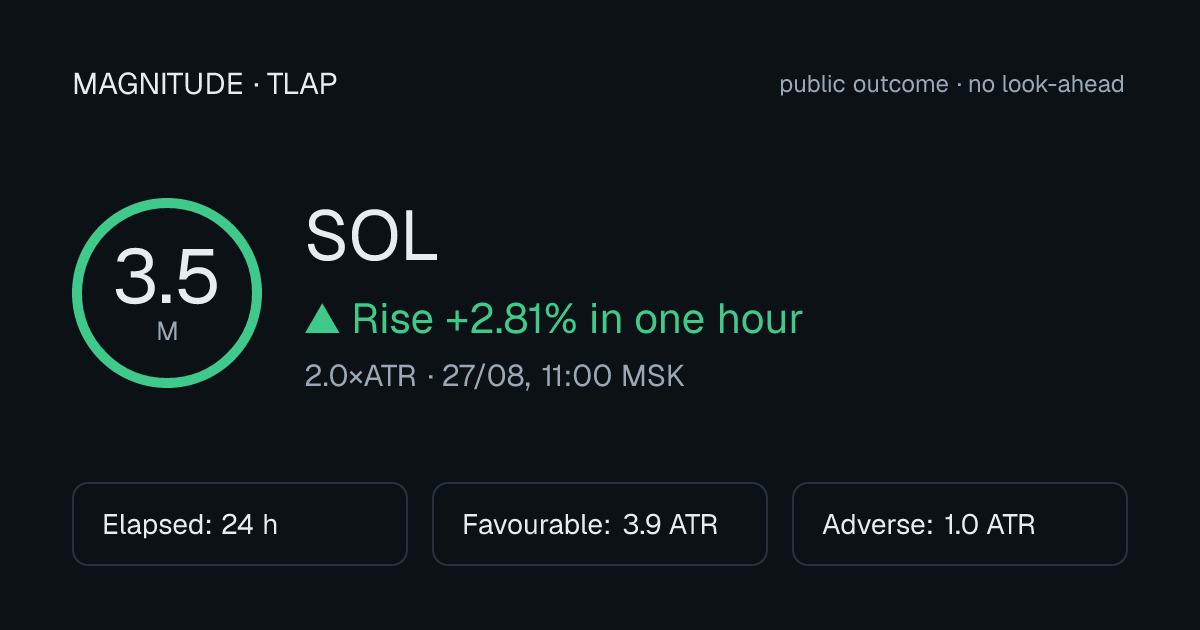
Task: Click the public outcome note
Action: tap(864, 85)
